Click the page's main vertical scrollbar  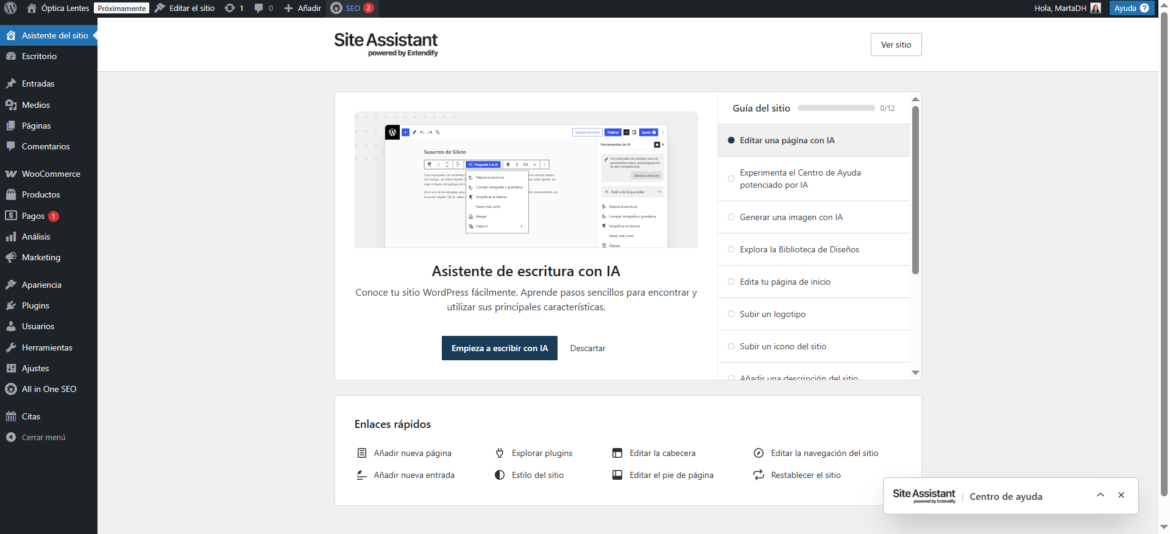(1165, 255)
